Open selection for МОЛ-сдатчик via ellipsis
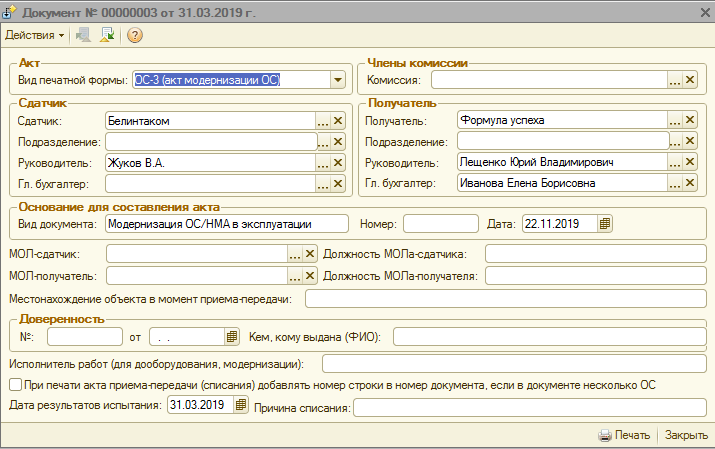 point(295,255)
